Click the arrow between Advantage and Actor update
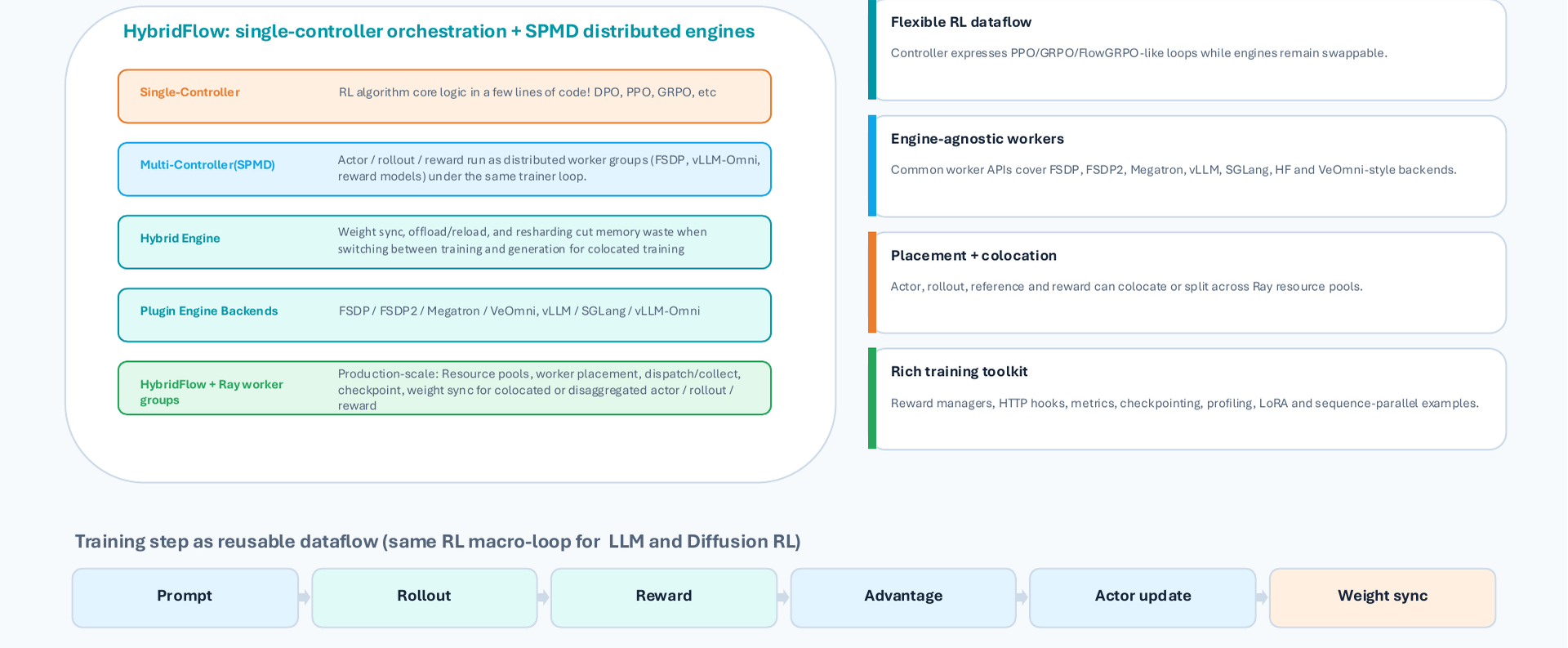 tap(1022, 597)
